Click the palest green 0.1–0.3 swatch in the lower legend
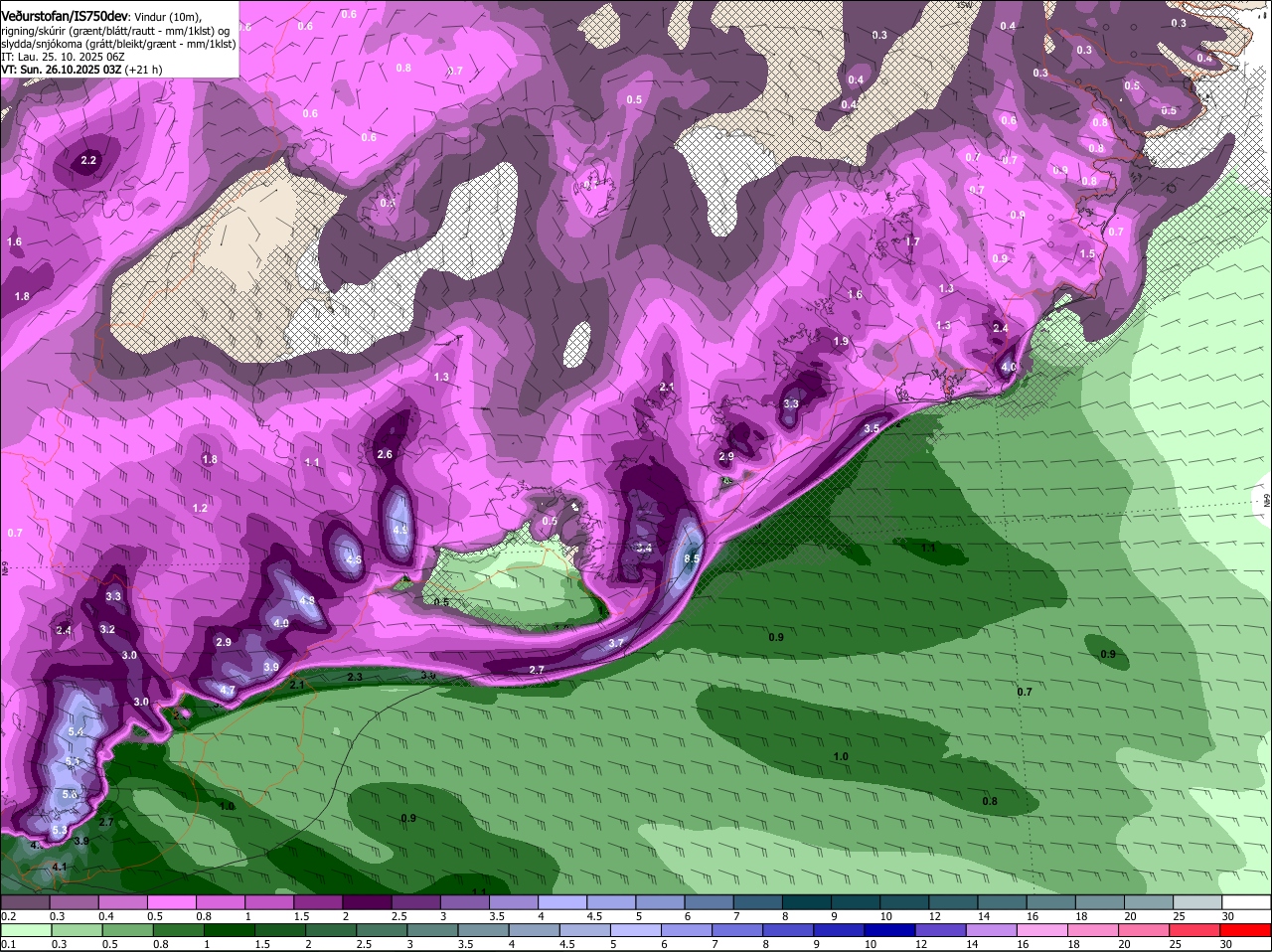This screenshot has height=952, width=1272. (x=27, y=930)
